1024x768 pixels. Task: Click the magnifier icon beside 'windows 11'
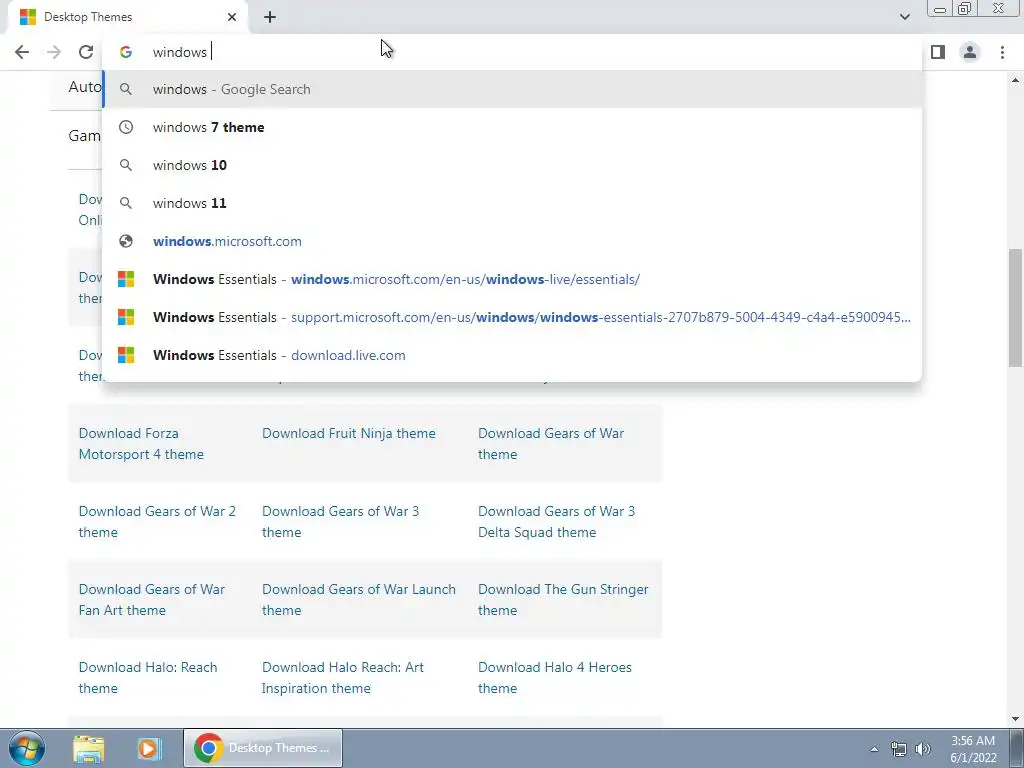point(126,203)
